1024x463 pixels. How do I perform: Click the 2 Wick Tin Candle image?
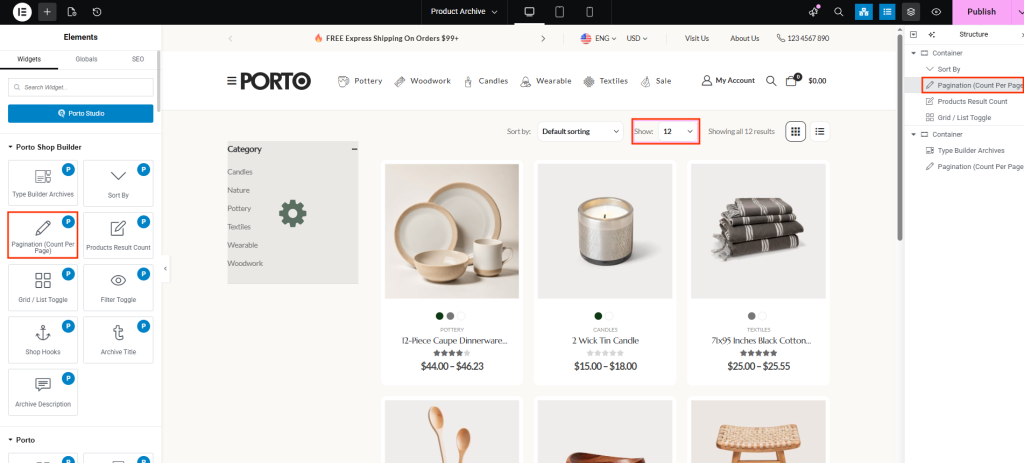(x=605, y=232)
